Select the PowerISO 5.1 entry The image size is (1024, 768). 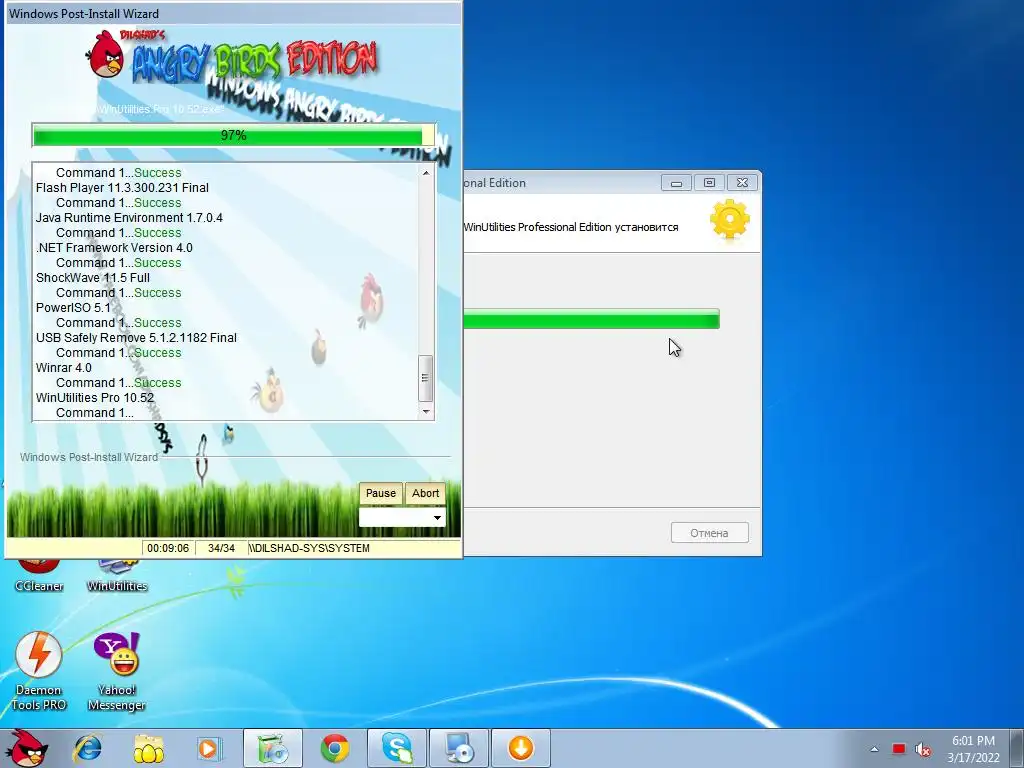[73, 308]
